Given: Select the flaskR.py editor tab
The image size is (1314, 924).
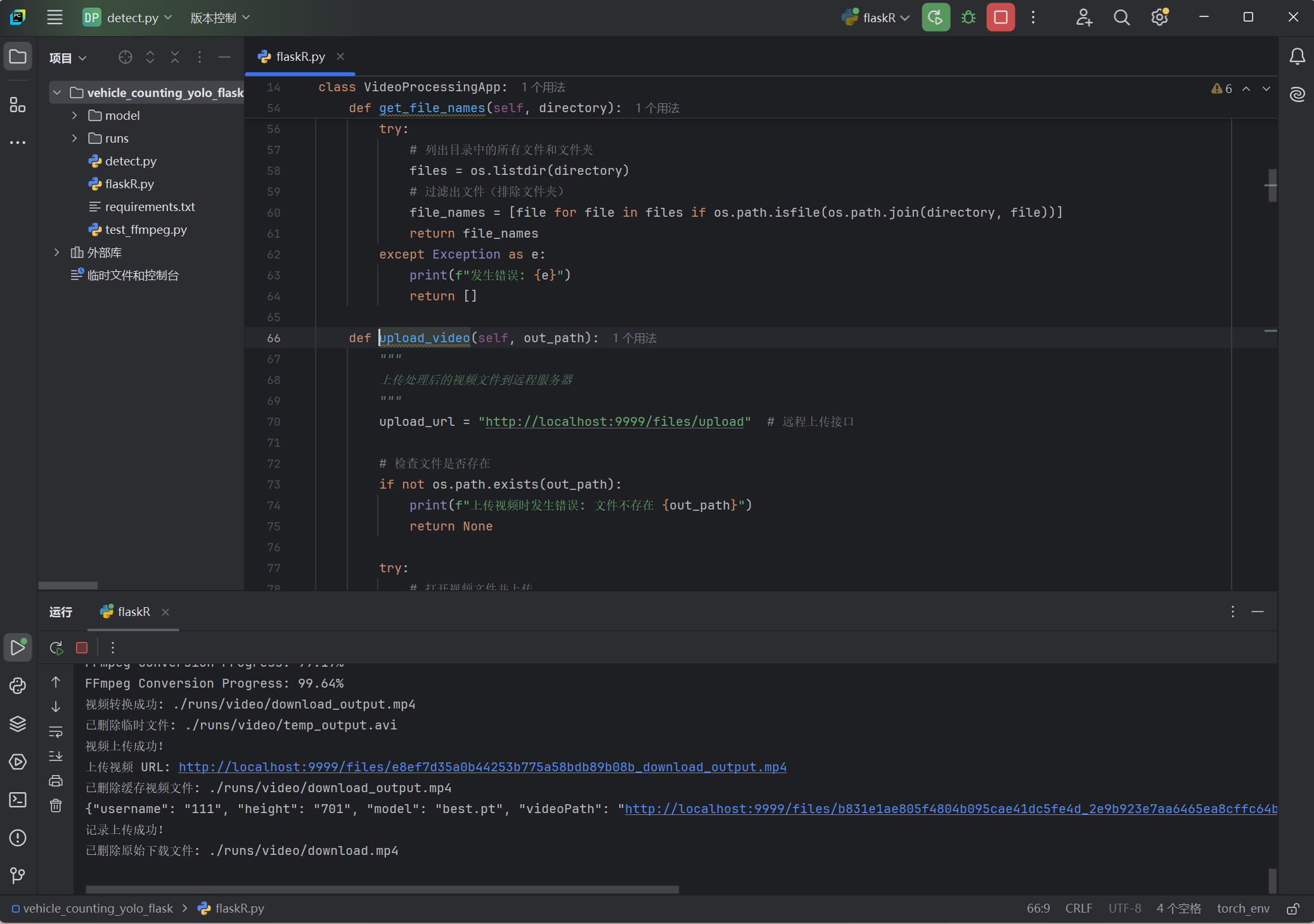Looking at the screenshot, I should tap(300, 56).
